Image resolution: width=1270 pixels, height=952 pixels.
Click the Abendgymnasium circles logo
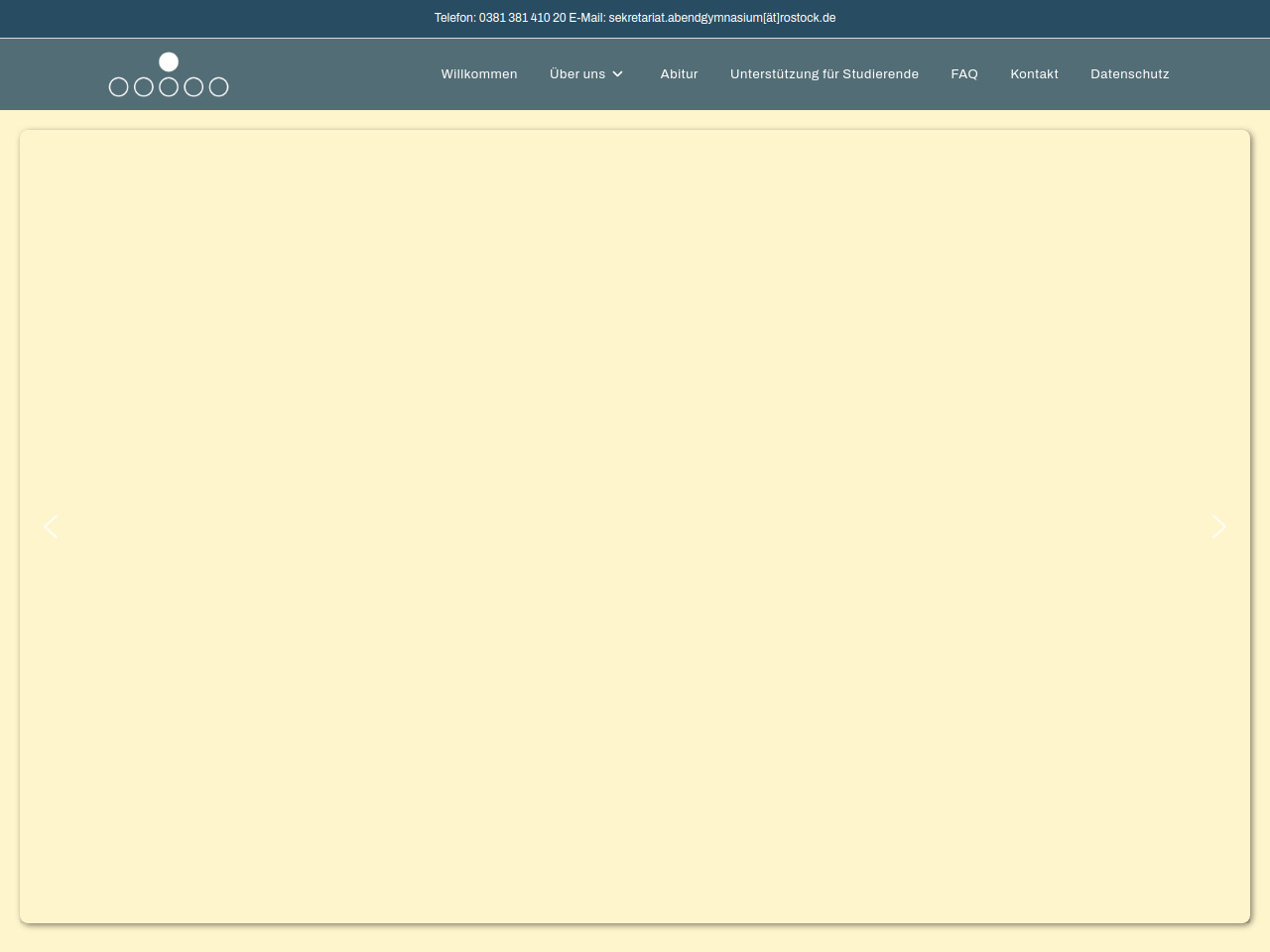pyautogui.click(x=169, y=74)
